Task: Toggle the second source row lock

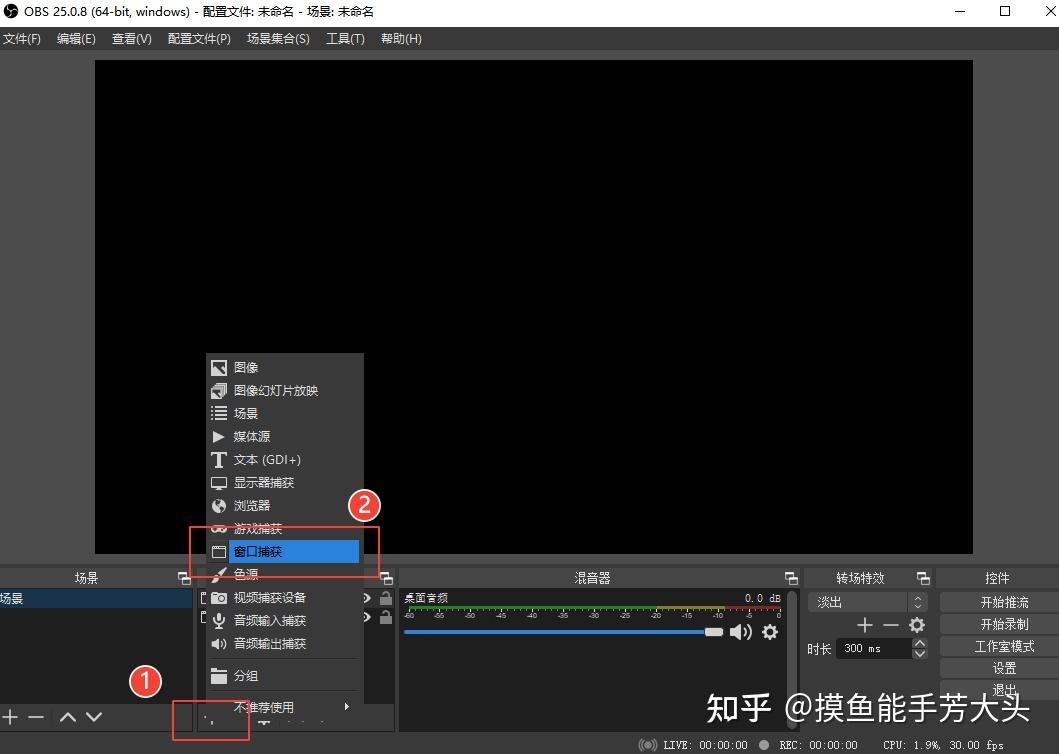Action: [x=386, y=617]
